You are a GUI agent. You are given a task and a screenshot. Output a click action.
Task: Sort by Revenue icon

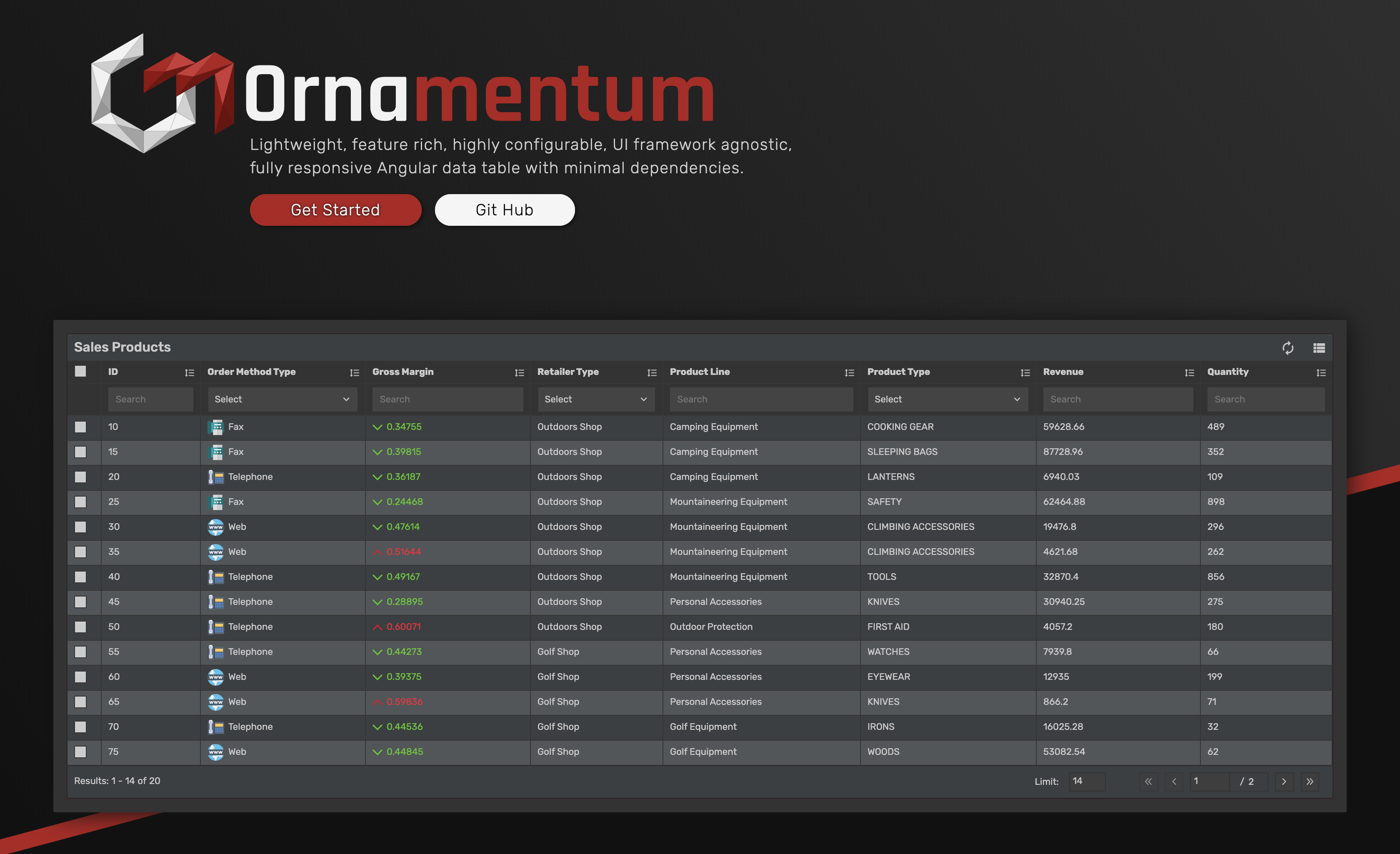click(x=1189, y=373)
